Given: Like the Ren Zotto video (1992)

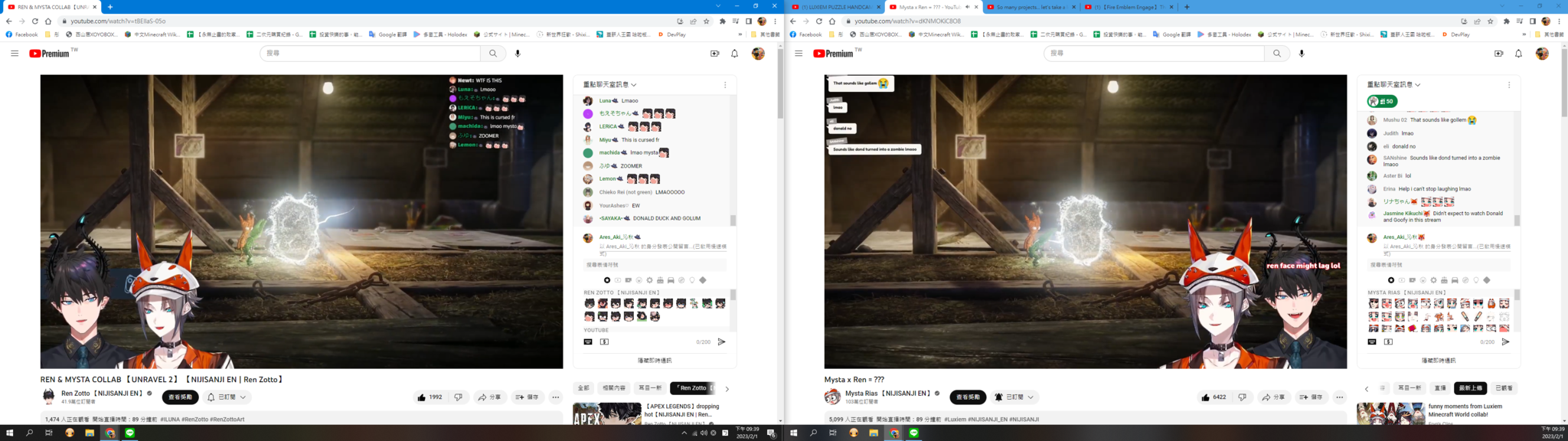Looking at the screenshot, I should pyautogui.click(x=430, y=397).
